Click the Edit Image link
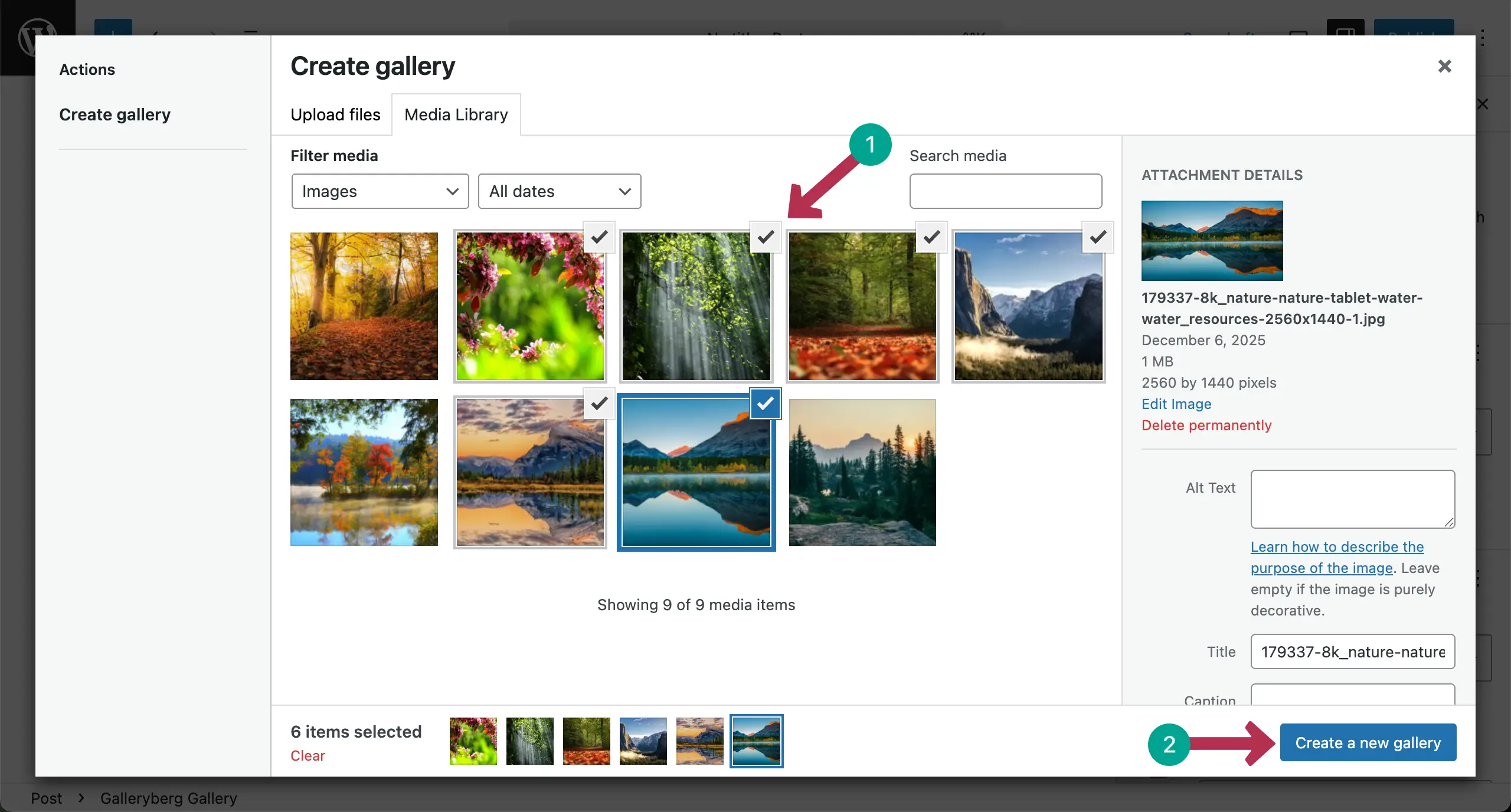Screen dimensions: 1511x812 [1175, 404]
